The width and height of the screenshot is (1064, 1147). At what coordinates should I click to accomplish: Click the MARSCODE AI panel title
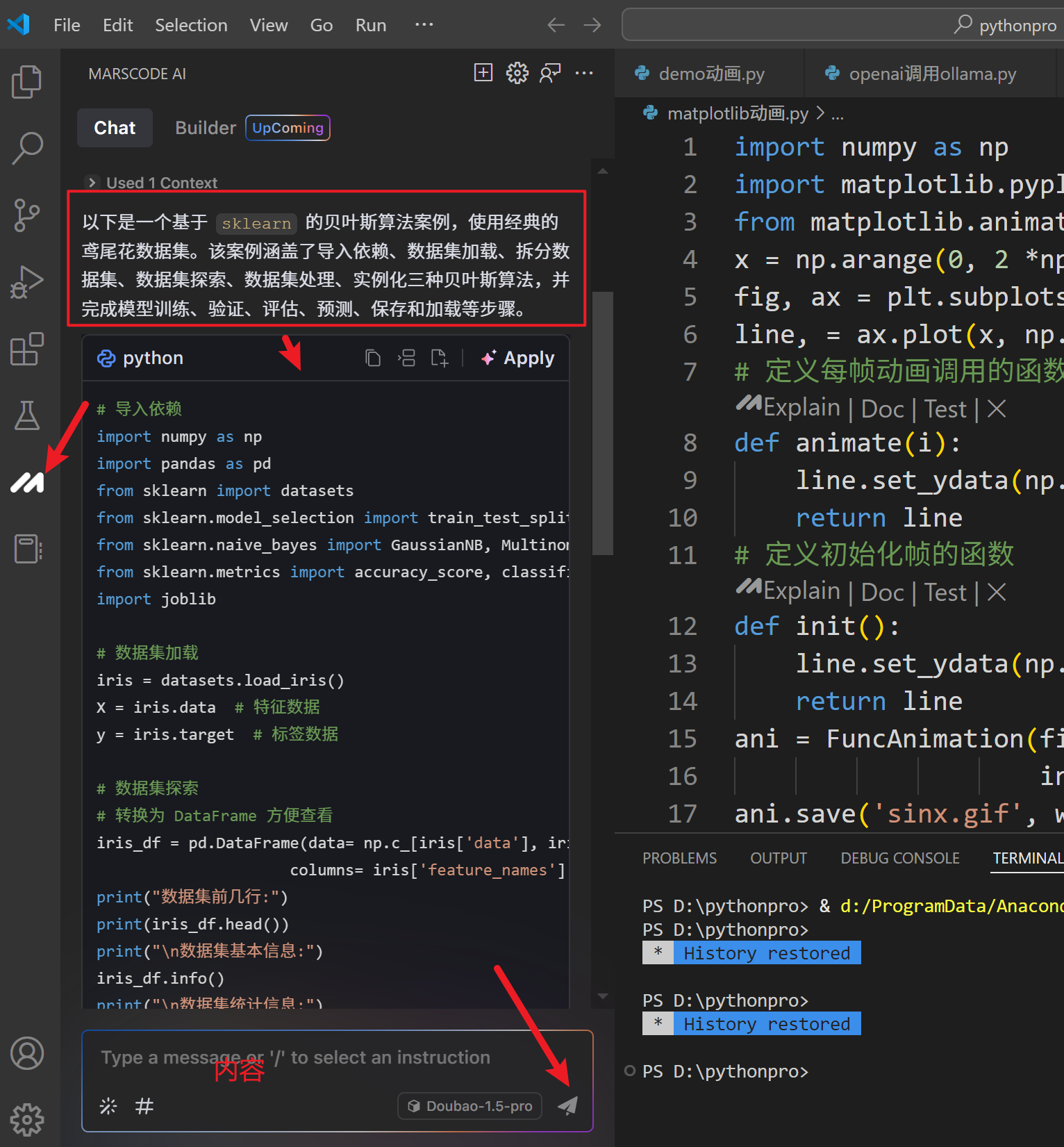[138, 74]
